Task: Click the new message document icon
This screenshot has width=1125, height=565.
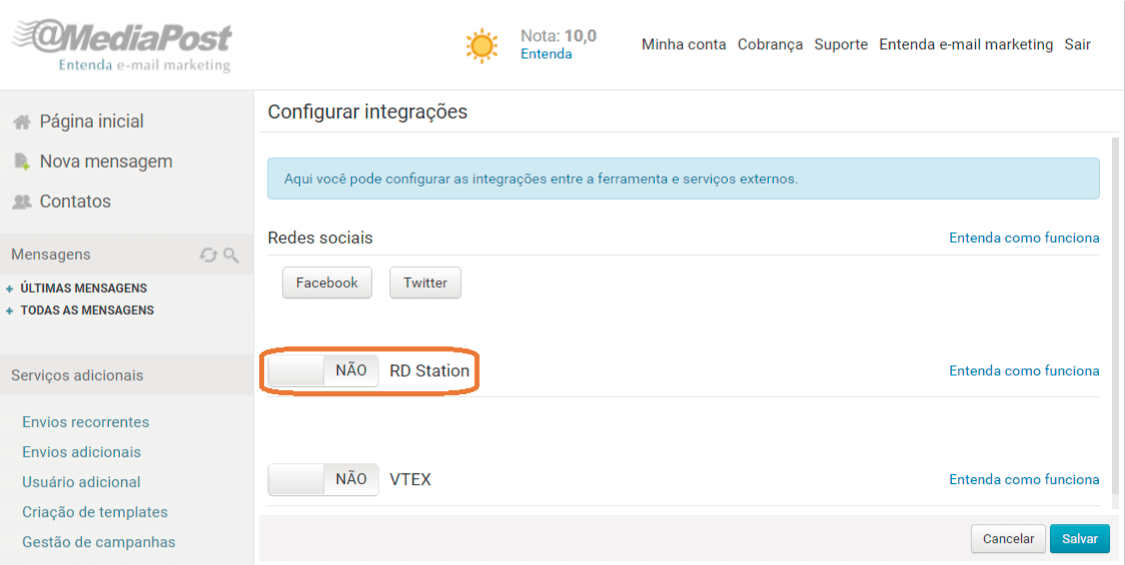Action: coord(22,162)
